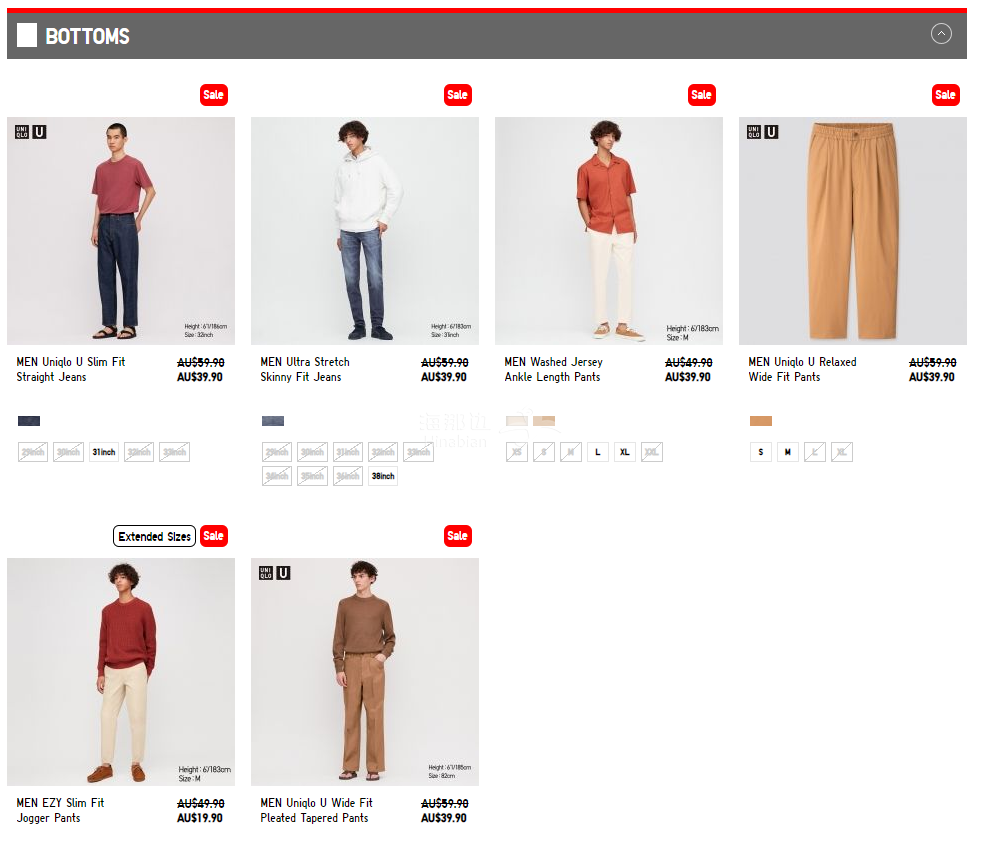The width and height of the screenshot is (985, 856).
Task: Pick size S for Uniqlo U Relaxed Wide Pants
Action: [x=761, y=452]
